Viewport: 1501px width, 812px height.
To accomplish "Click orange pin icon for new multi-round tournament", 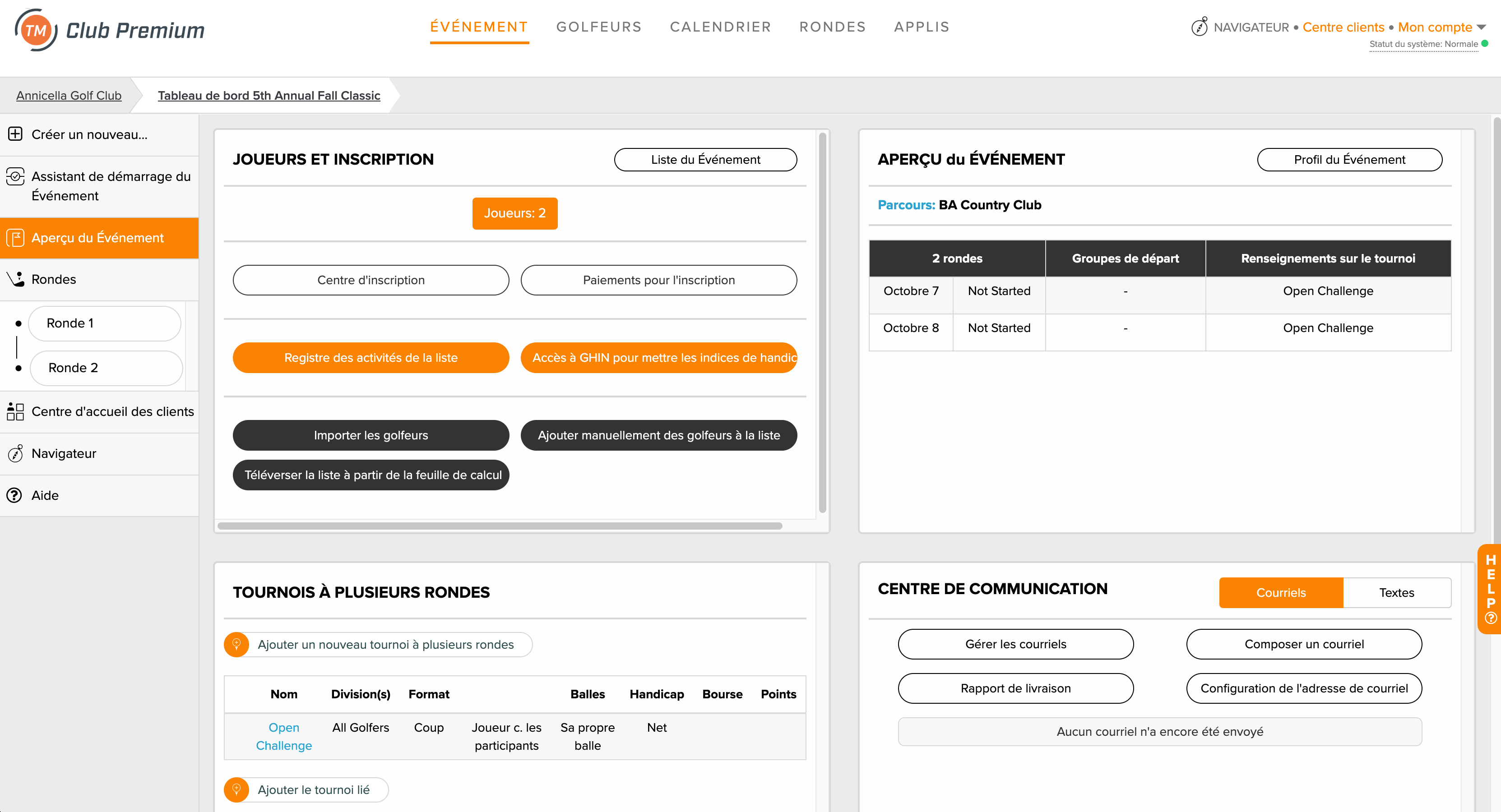I will tap(236, 644).
